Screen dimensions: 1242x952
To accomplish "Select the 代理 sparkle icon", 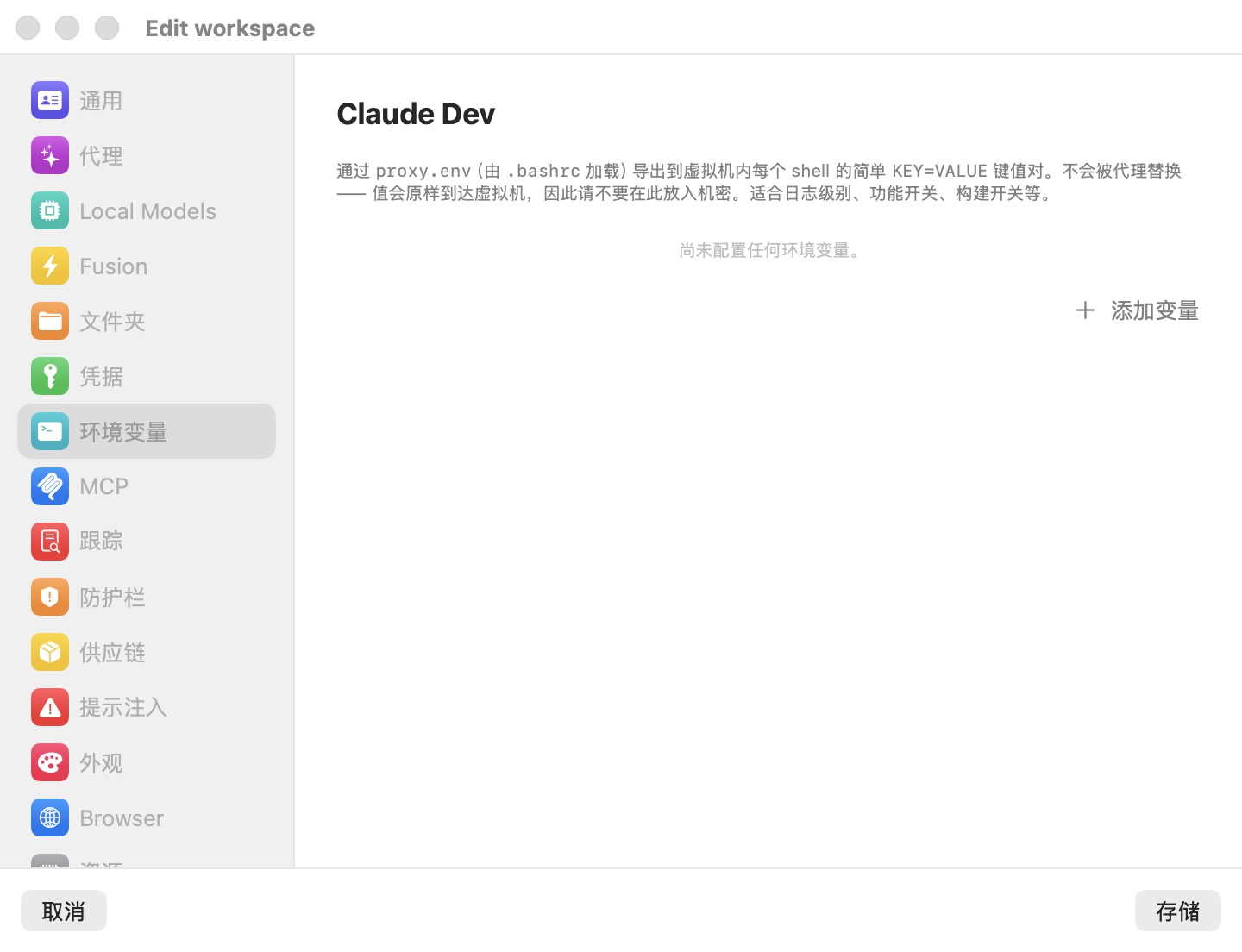I will (50, 155).
